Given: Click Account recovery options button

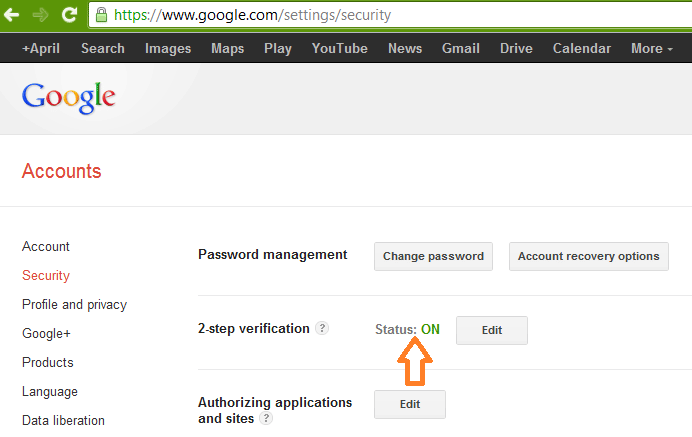Looking at the screenshot, I should 589,256.
